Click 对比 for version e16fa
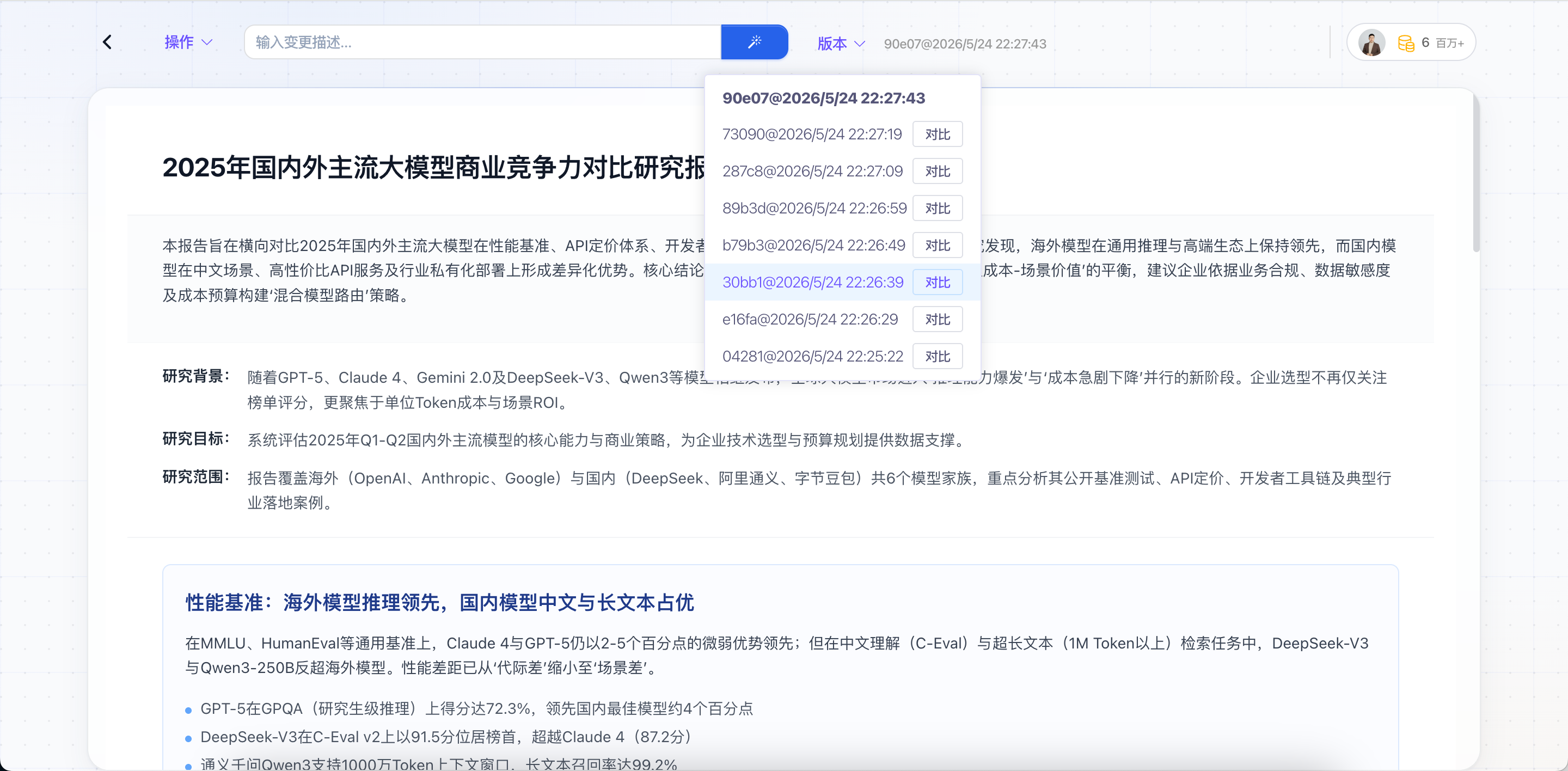This screenshot has height=771, width=1568. tap(938, 320)
